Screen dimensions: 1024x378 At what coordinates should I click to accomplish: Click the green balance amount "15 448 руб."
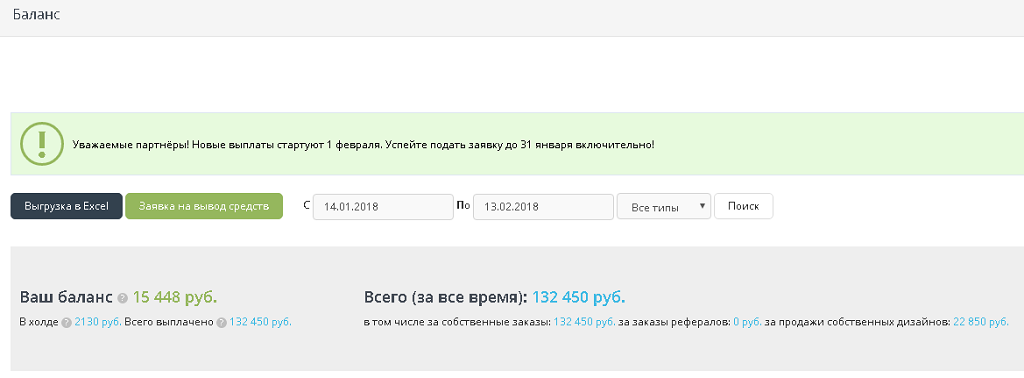click(x=175, y=298)
